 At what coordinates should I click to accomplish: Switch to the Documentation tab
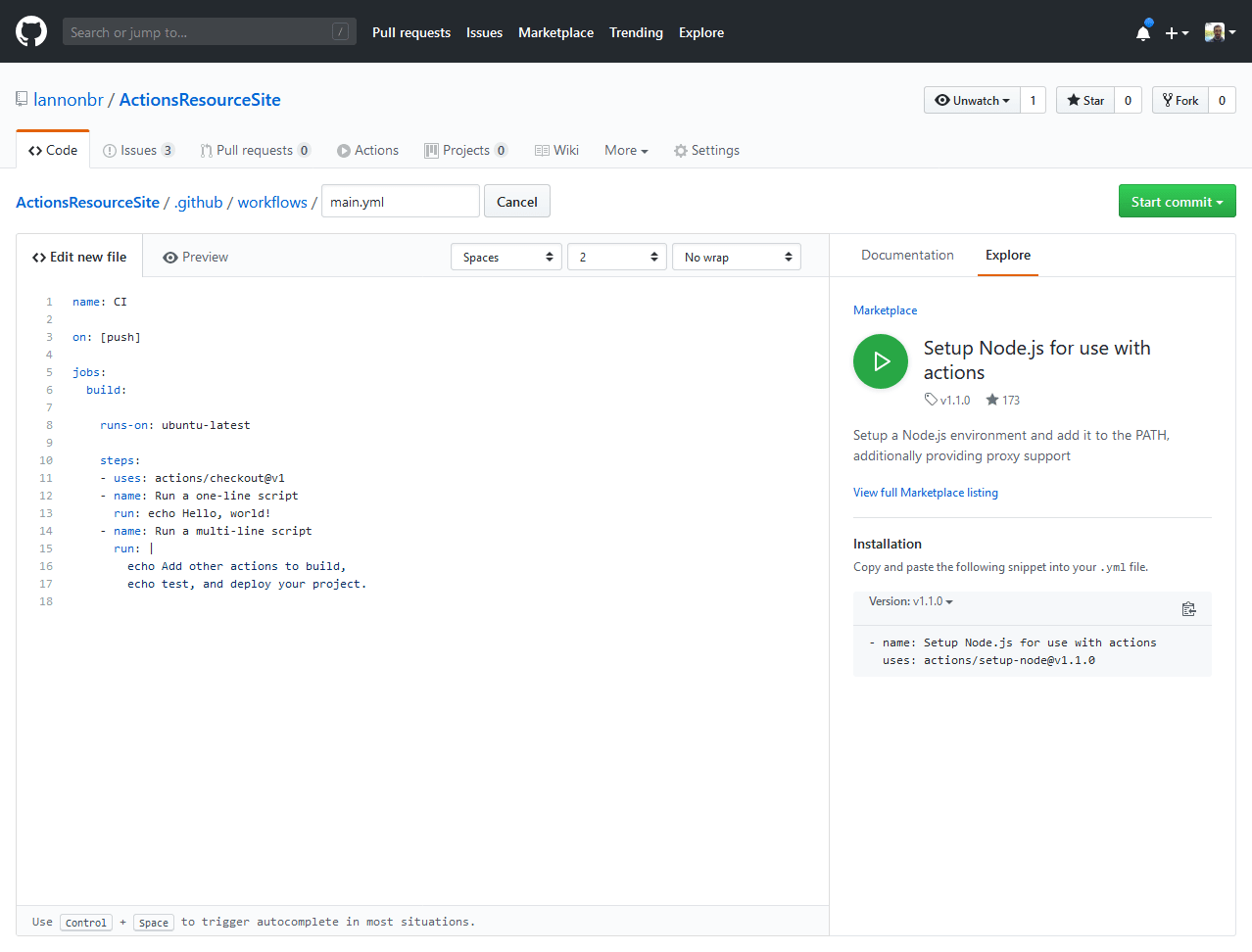[x=907, y=255]
